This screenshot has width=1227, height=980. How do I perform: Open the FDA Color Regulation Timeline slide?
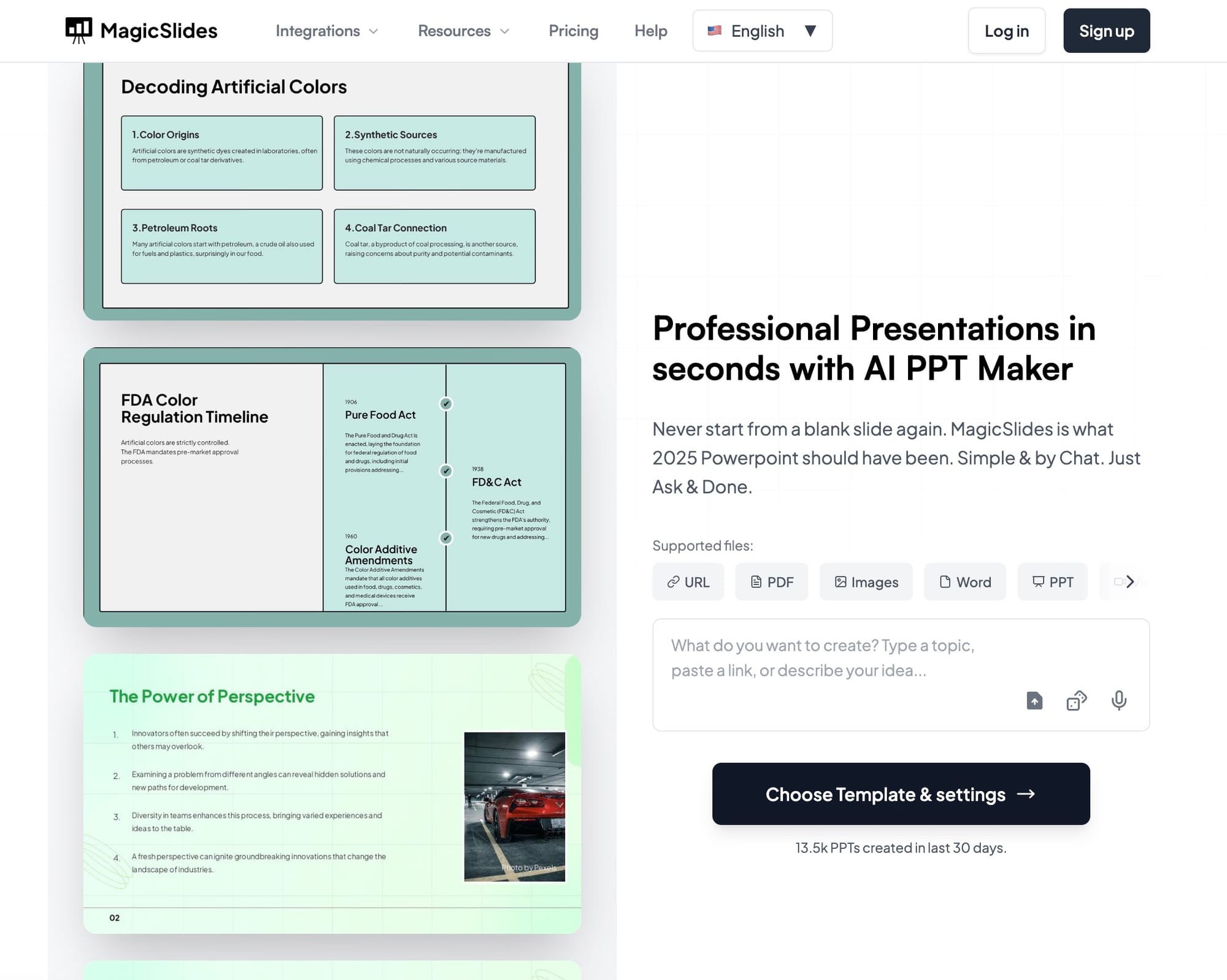pyautogui.click(x=332, y=487)
